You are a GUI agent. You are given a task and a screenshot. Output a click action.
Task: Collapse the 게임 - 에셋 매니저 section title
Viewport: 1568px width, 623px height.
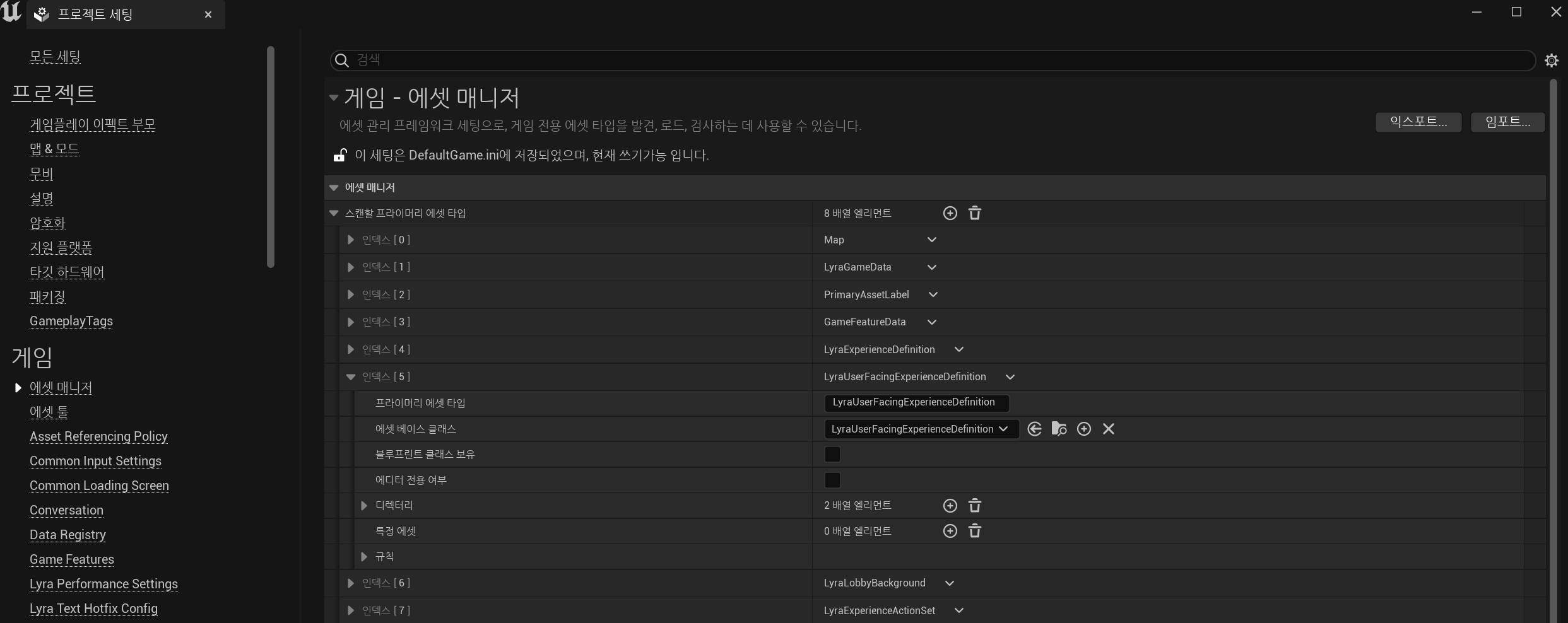(x=334, y=98)
